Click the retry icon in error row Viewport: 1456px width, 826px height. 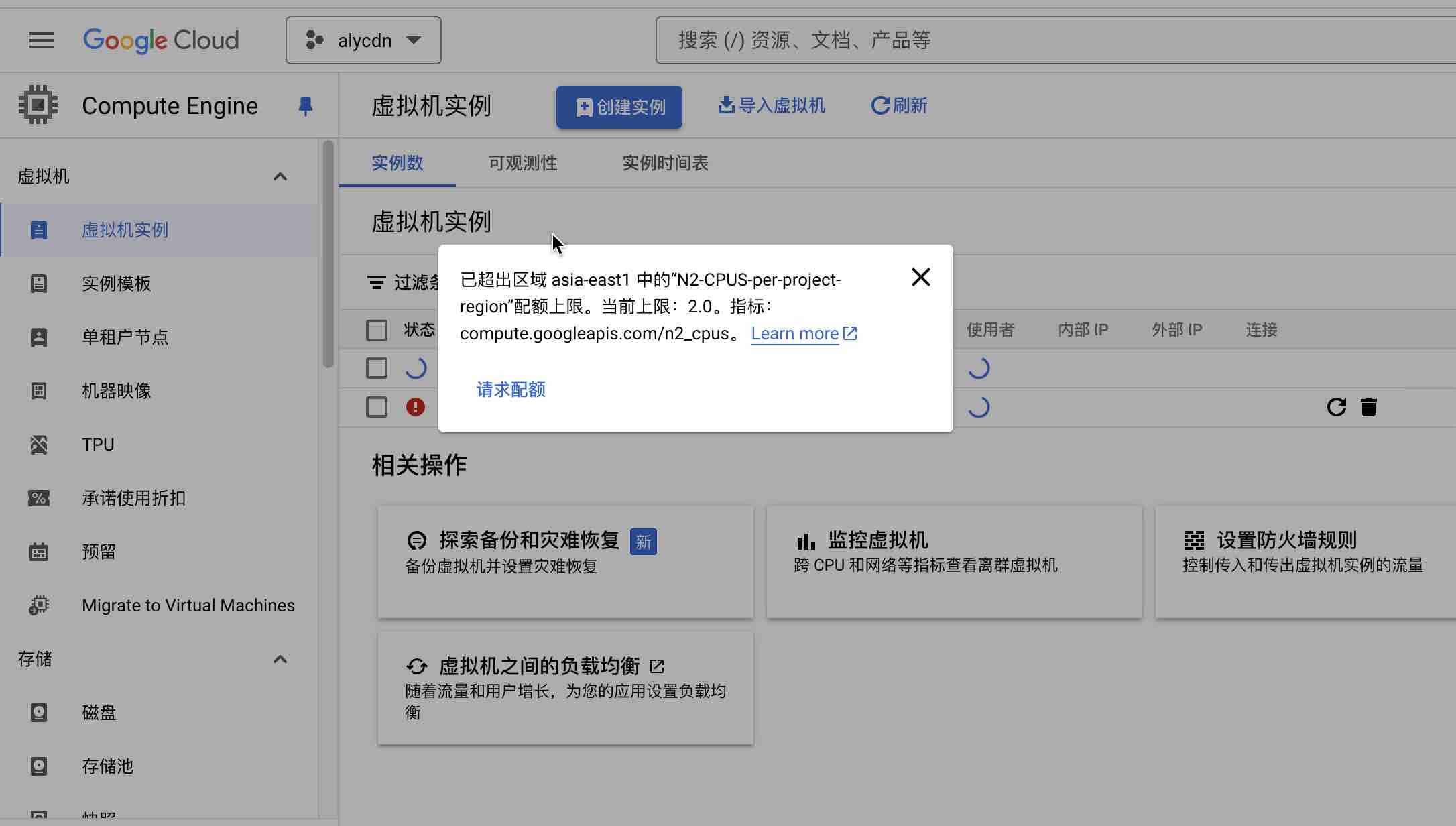click(x=1337, y=407)
